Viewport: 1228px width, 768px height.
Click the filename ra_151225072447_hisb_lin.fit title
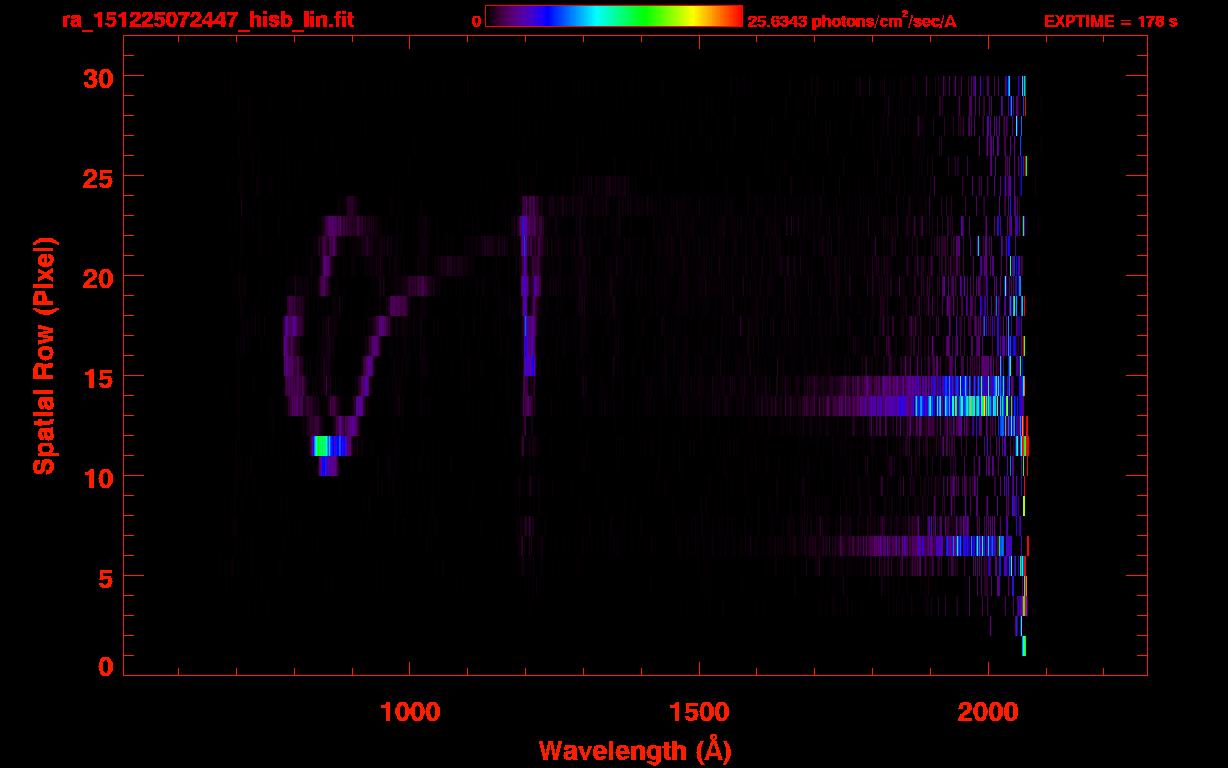207,20
